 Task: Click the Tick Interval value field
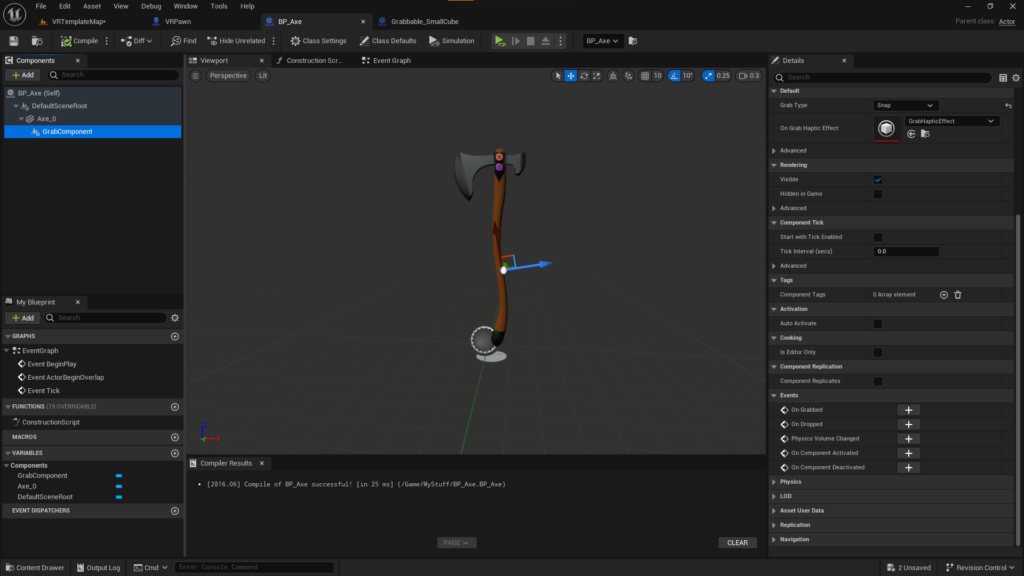[x=905, y=252]
